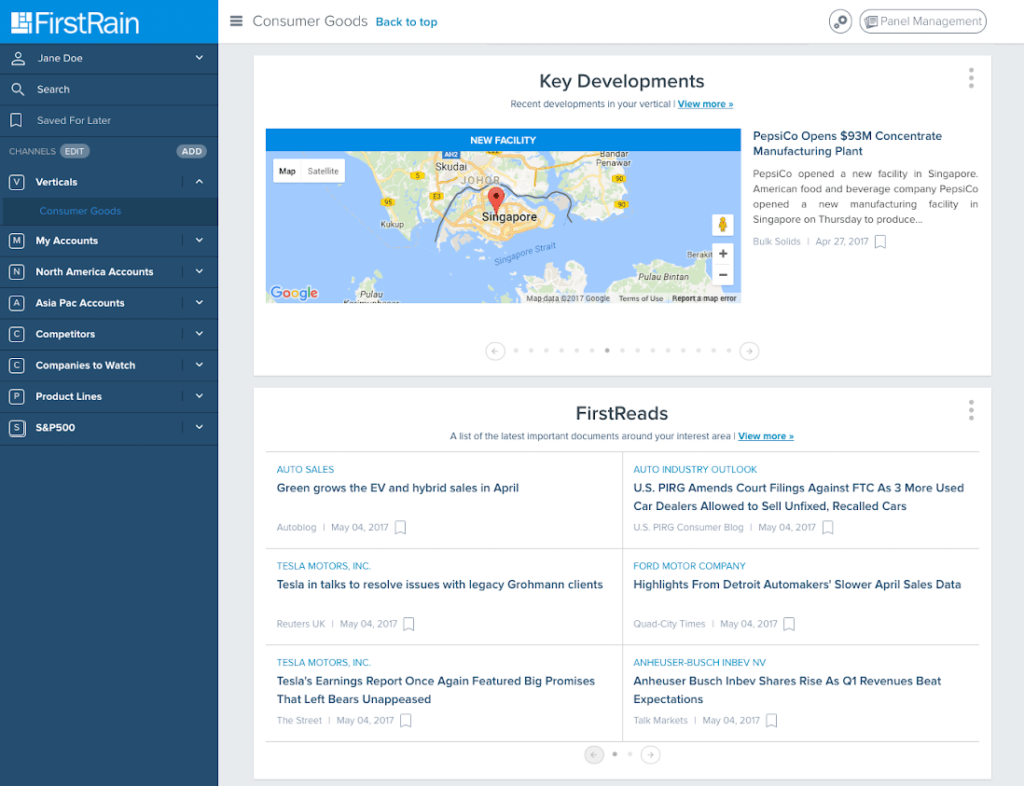Open the settings gear icon near Panel Management
The width and height of the screenshot is (1024, 786).
point(840,20)
